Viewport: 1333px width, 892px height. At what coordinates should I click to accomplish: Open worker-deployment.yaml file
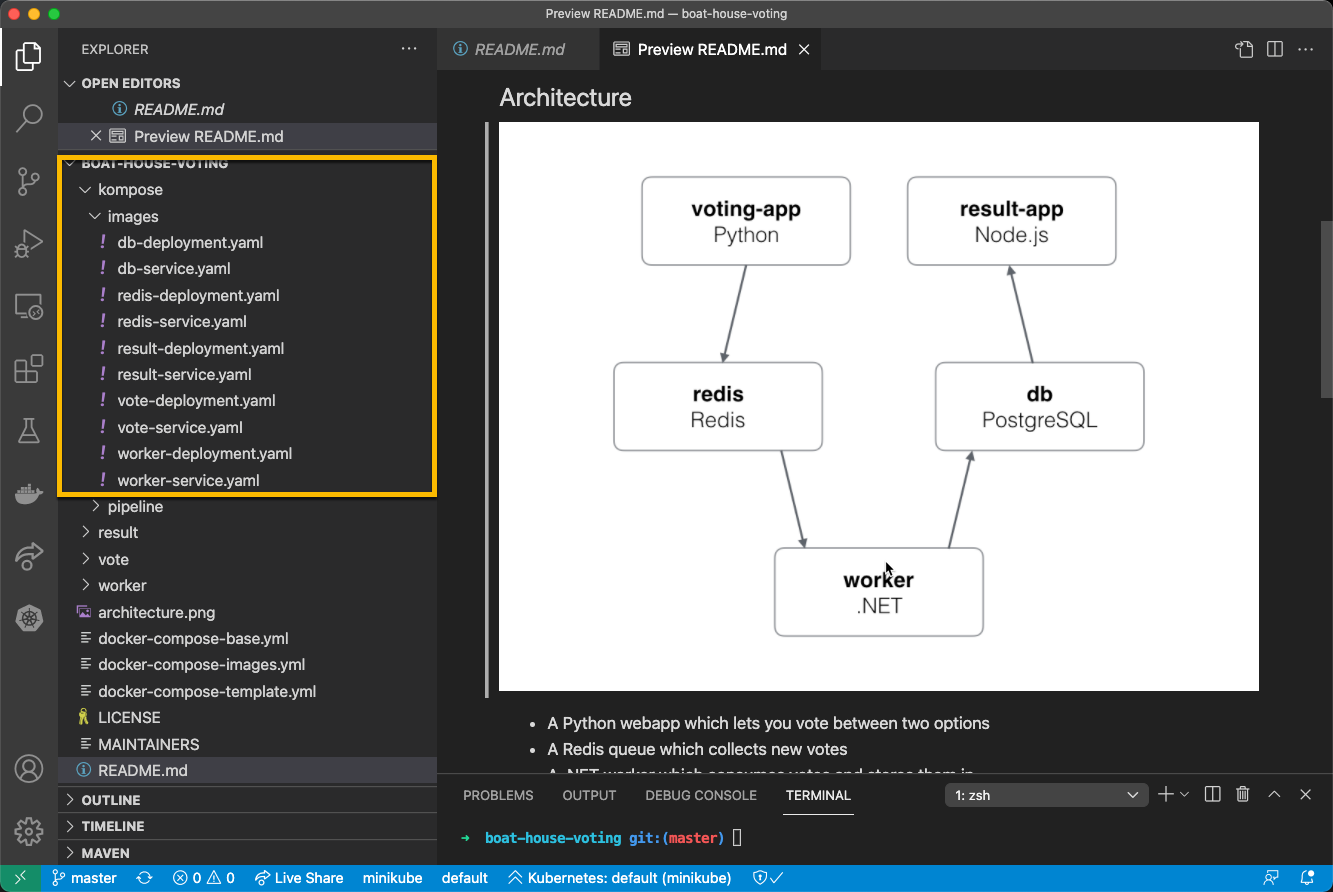204,453
